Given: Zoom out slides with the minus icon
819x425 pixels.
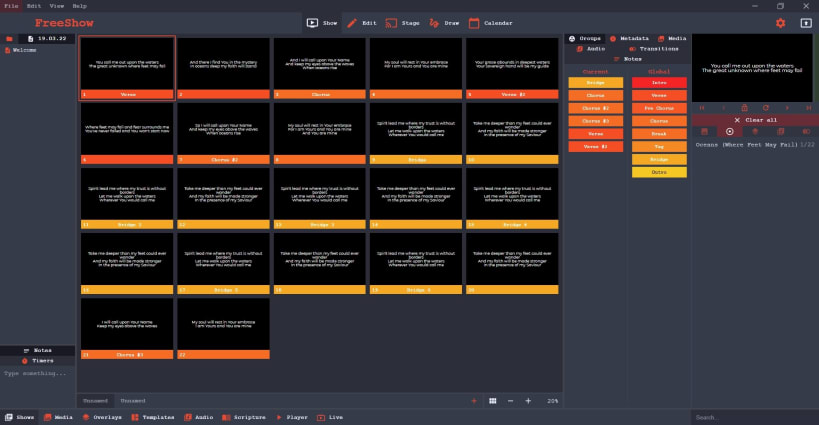Looking at the screenshot, I should tap(510, 401).
